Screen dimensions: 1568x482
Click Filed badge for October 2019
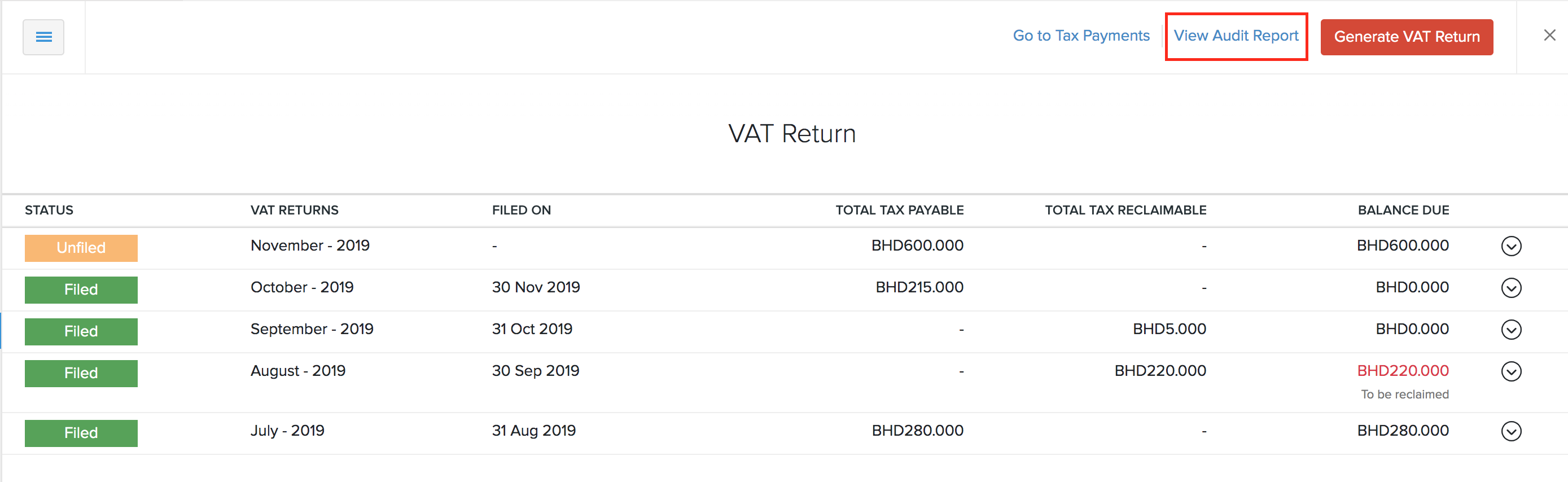81,290
